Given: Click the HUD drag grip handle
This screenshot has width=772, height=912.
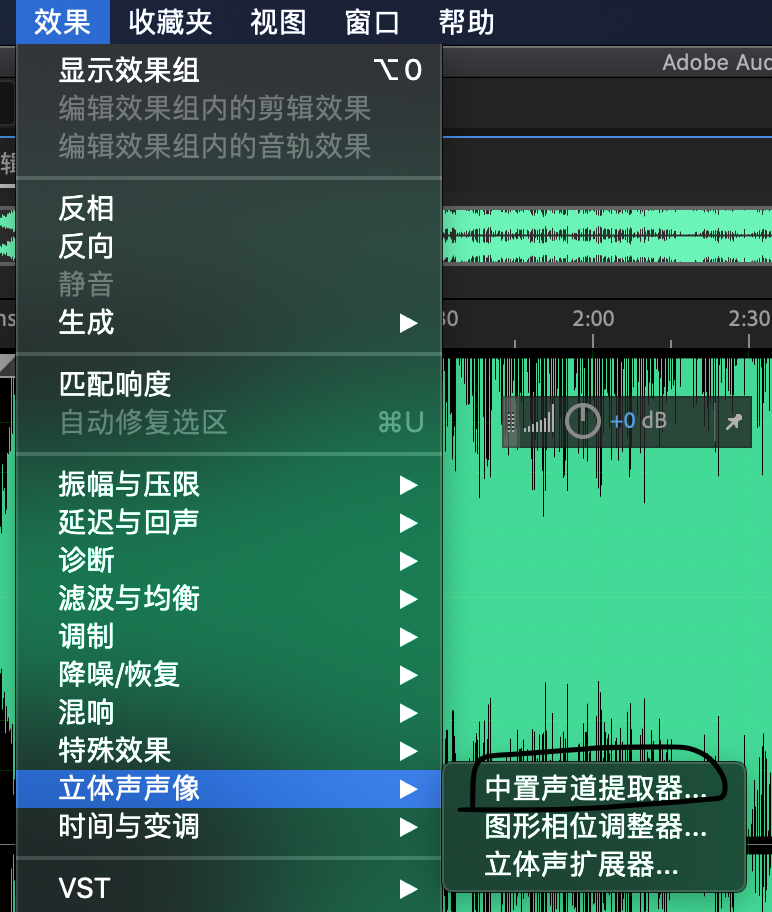Looking at the screenshot, I should [x=512, y=422].
